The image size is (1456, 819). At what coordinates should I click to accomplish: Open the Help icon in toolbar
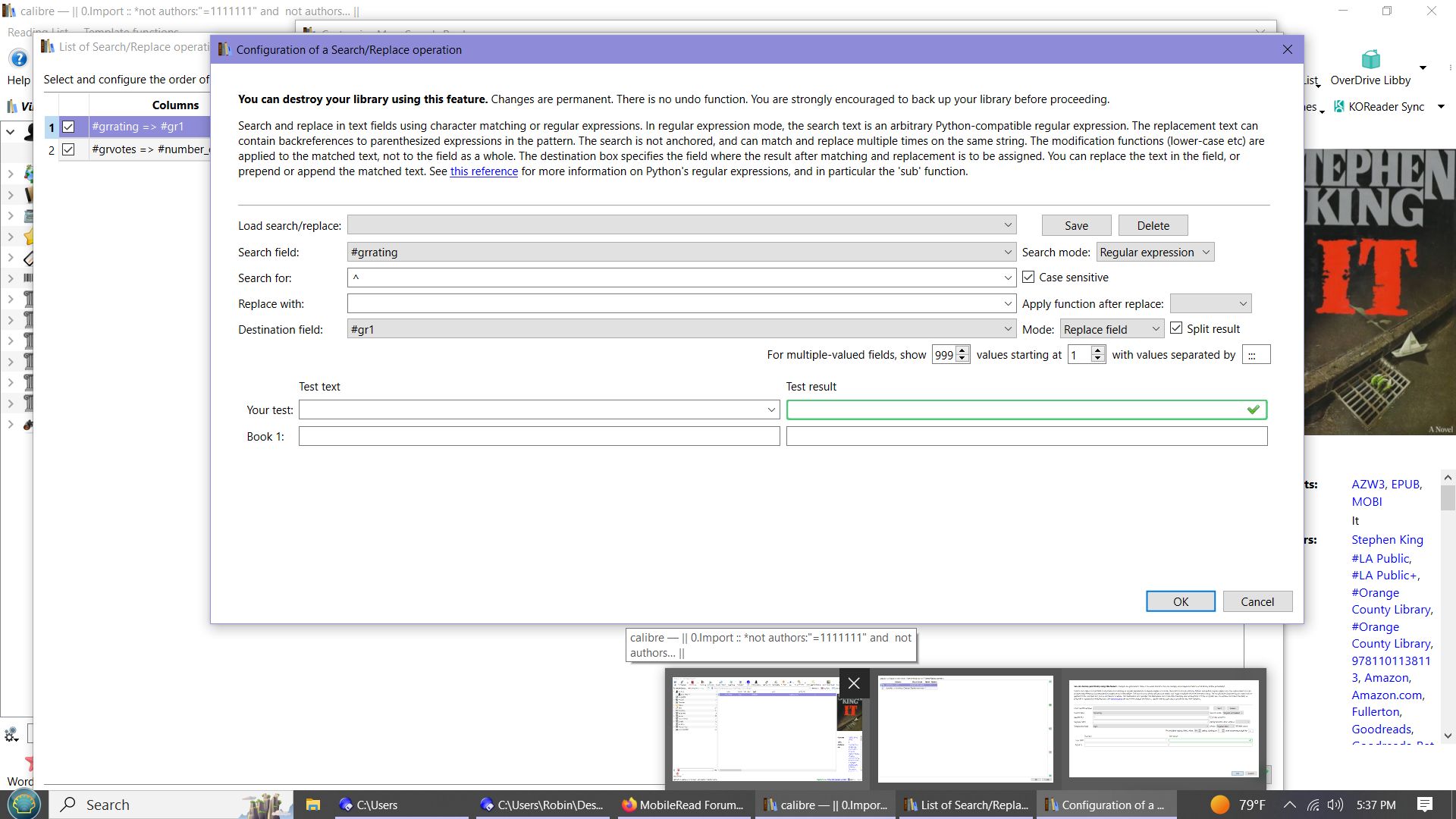click(18, 59)
